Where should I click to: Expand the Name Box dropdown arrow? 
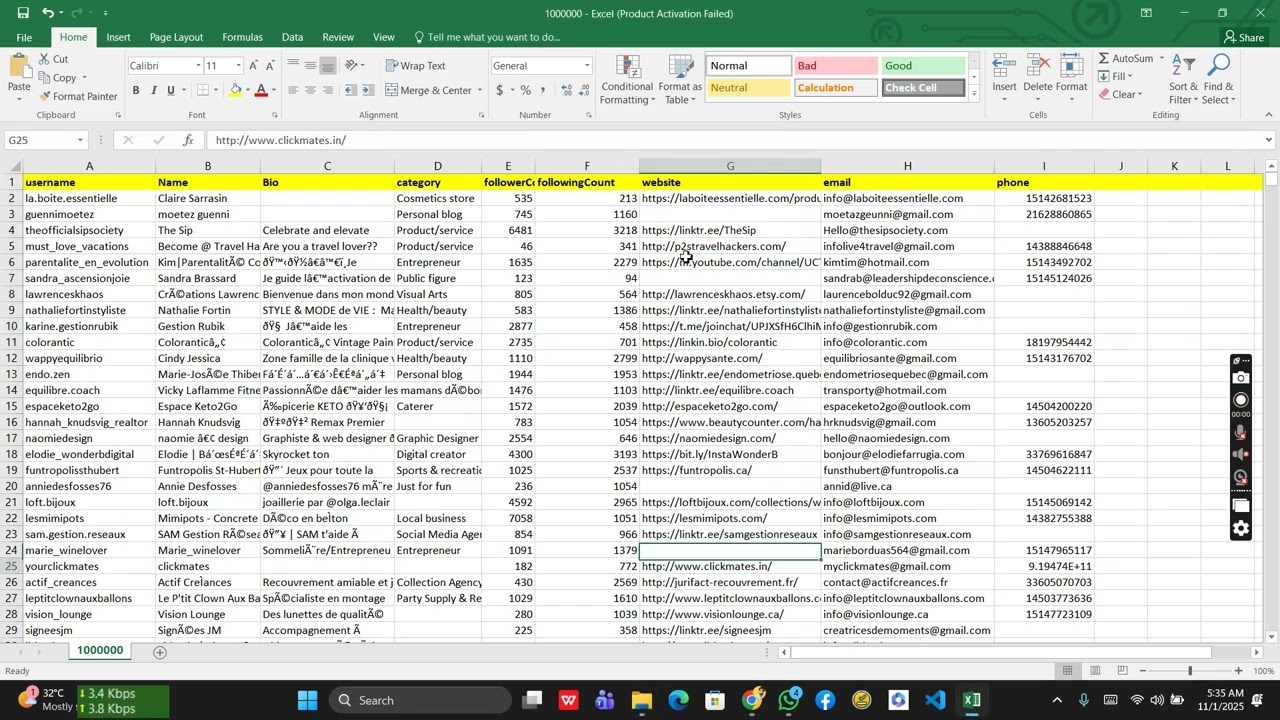tap(79, 140)
